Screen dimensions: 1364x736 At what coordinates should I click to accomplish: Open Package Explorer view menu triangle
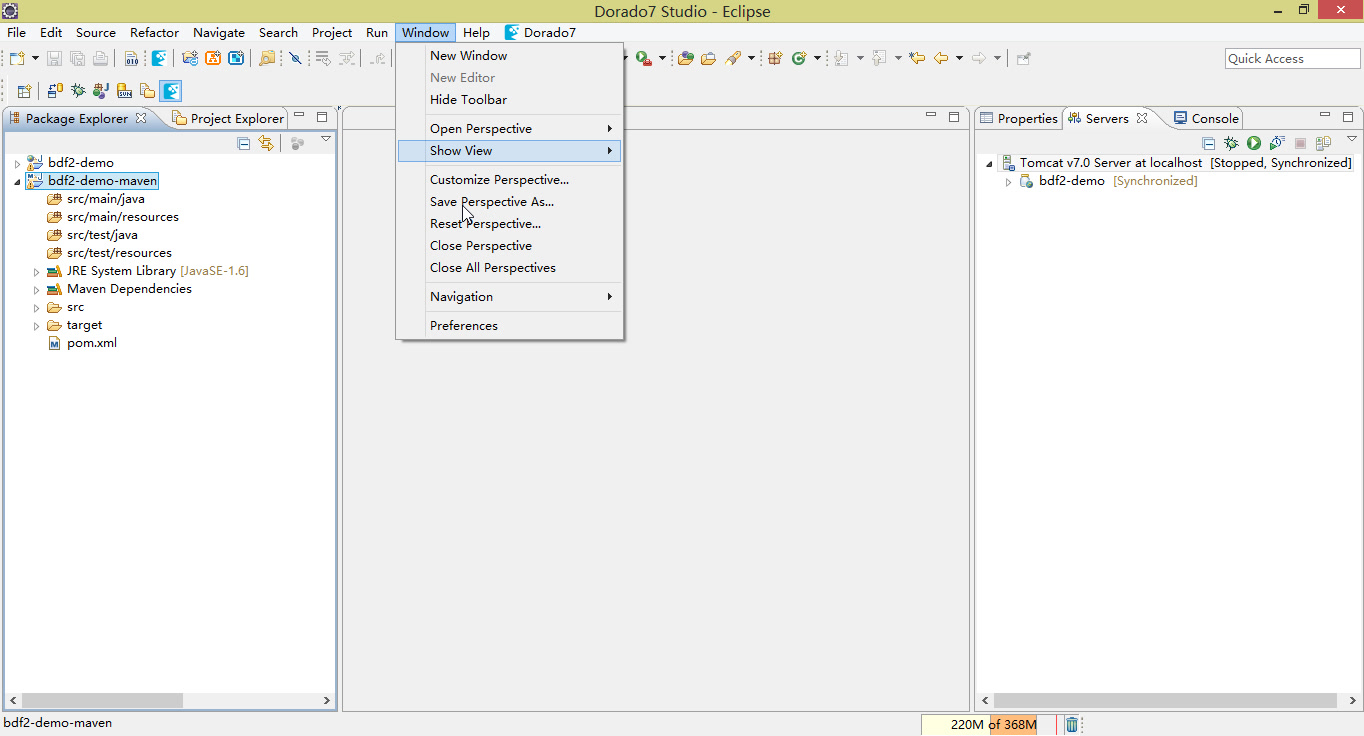(326, 140)
